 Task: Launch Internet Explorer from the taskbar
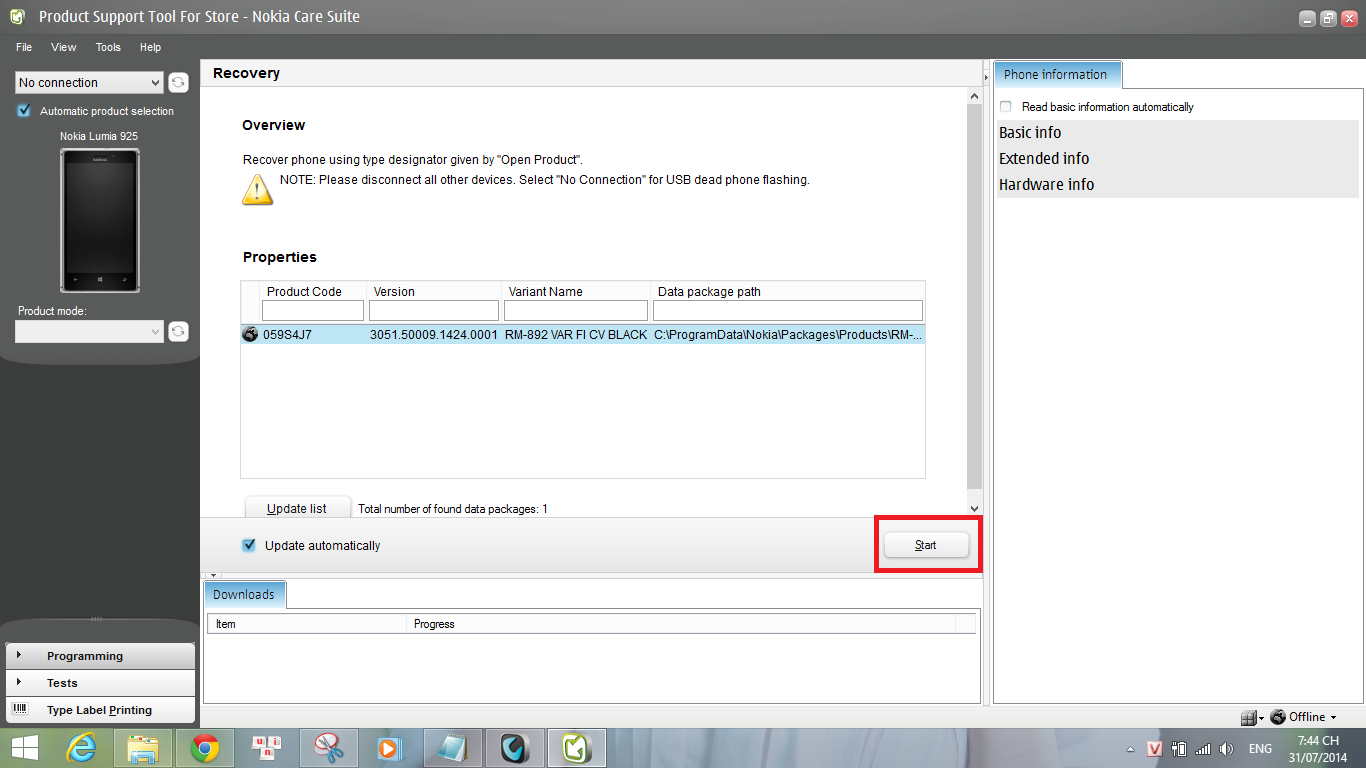(82, 748)
